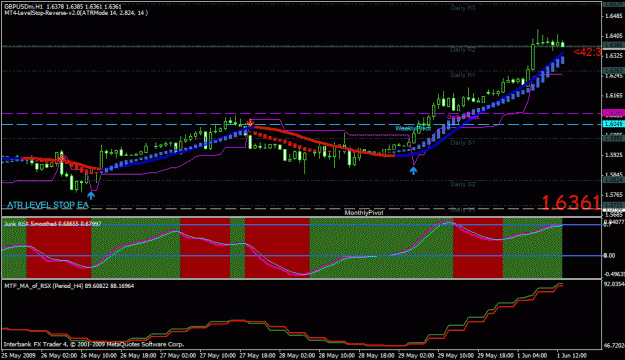Image resolution: width=625 pixels, height=360 pixels.
Task: Click the red <42:3 candle countdown timer
Action: 587,52
